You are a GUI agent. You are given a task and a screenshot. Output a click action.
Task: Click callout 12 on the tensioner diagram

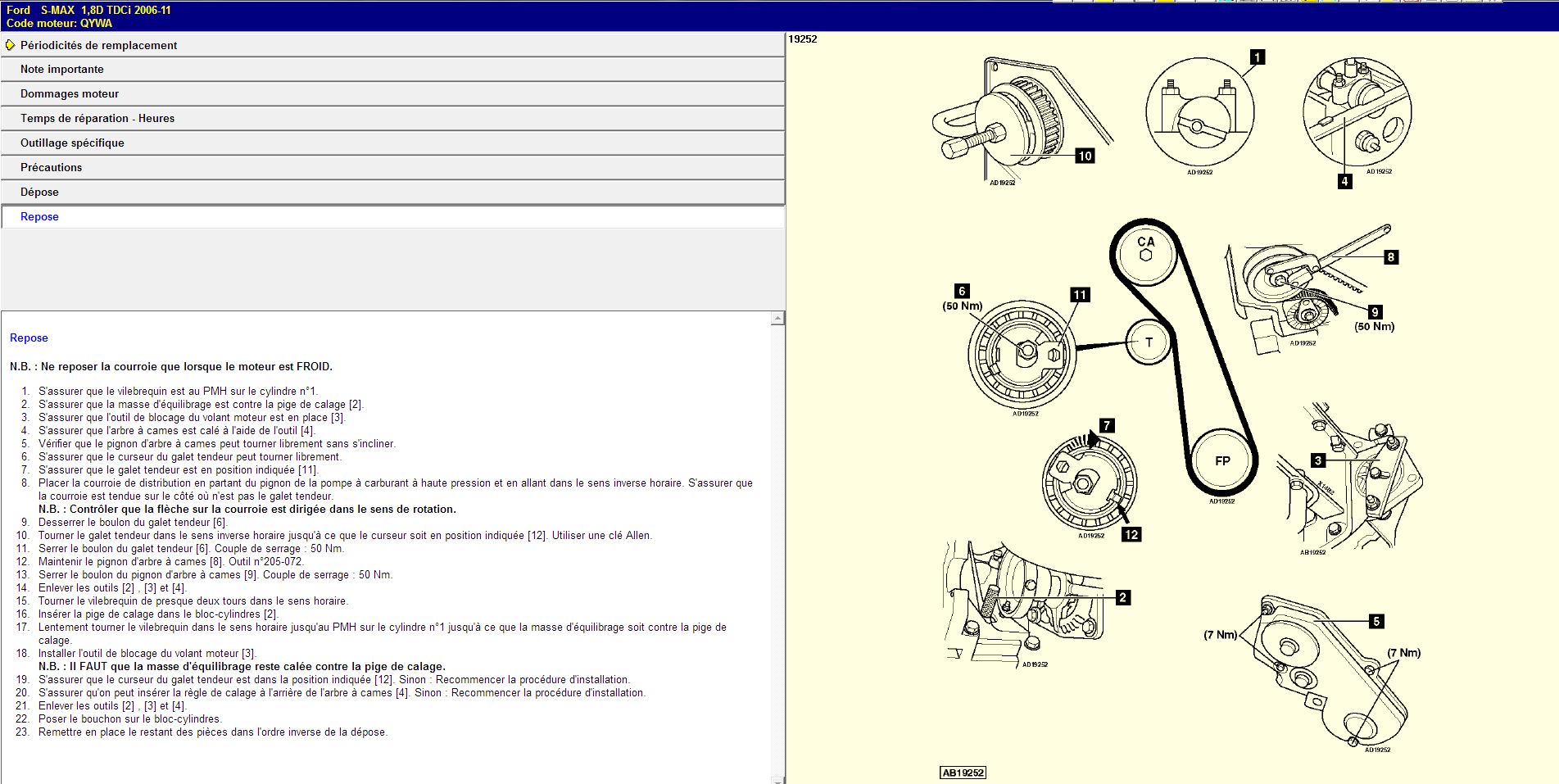[1131, 534]
